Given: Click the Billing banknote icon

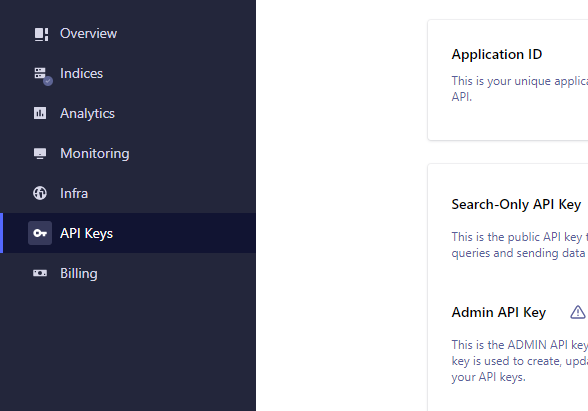Looking at the screenshot, I should [x=40, y=273].
